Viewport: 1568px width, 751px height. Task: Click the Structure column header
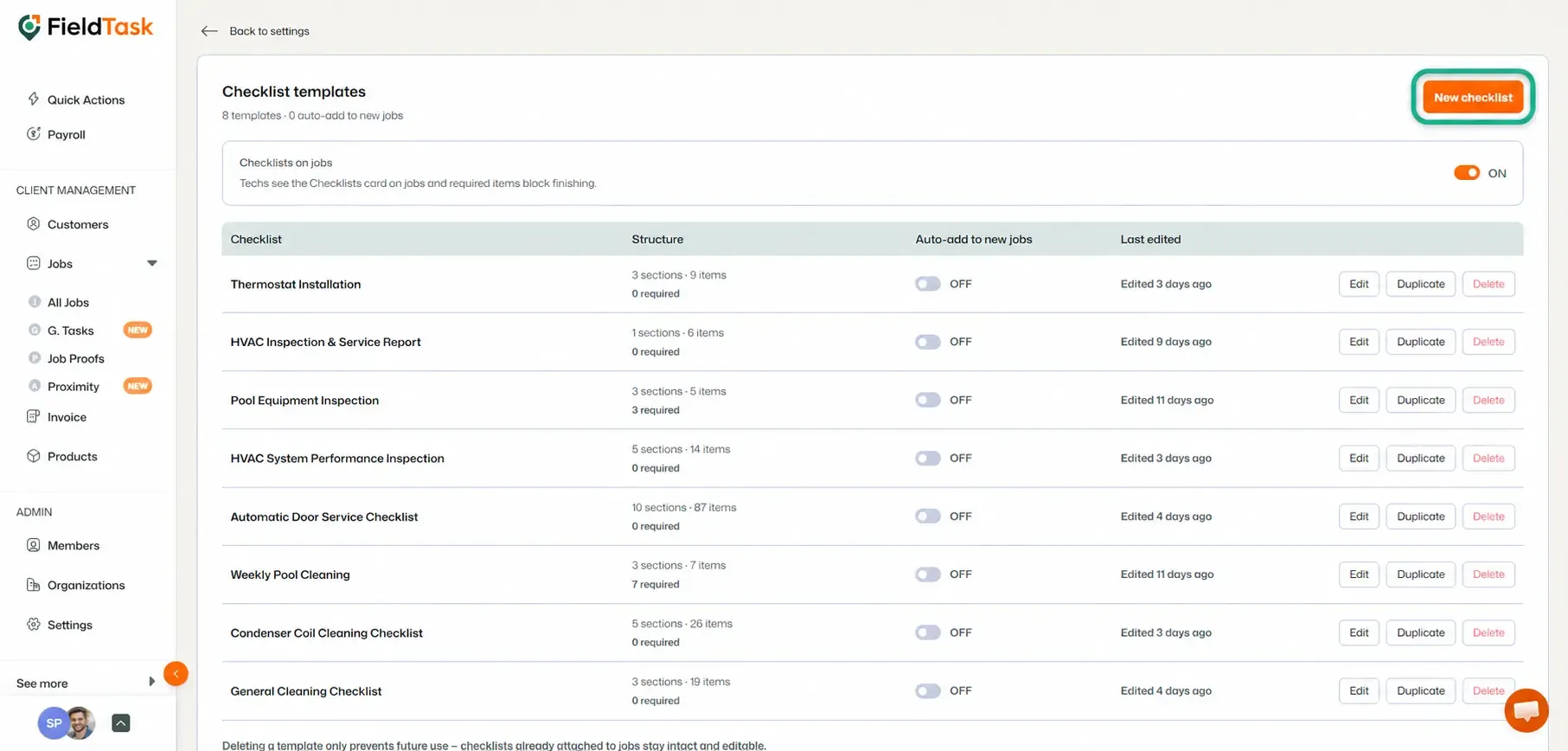coord(657,239)
